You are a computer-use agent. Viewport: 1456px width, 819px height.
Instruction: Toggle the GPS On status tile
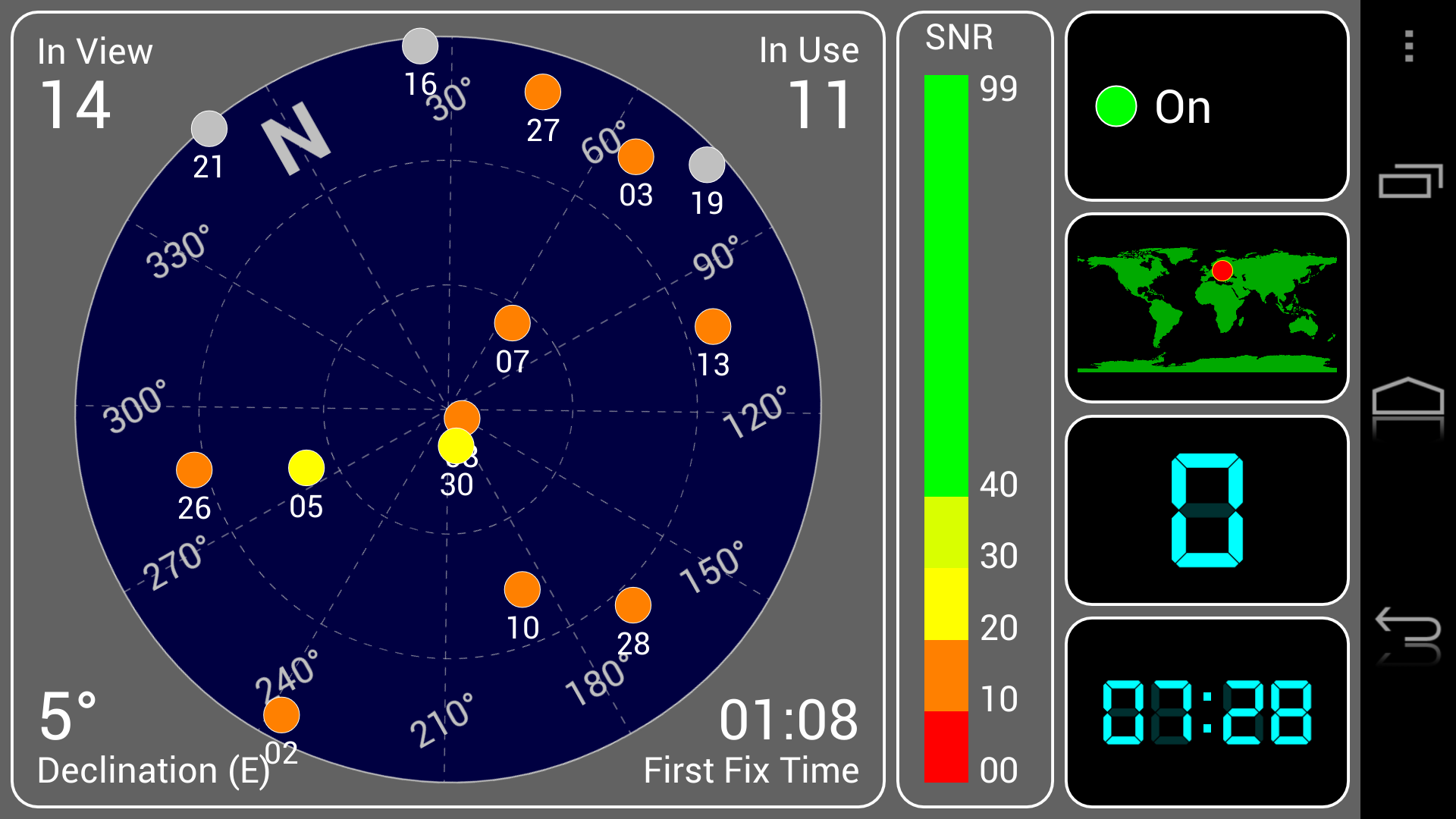point(1207,106)
